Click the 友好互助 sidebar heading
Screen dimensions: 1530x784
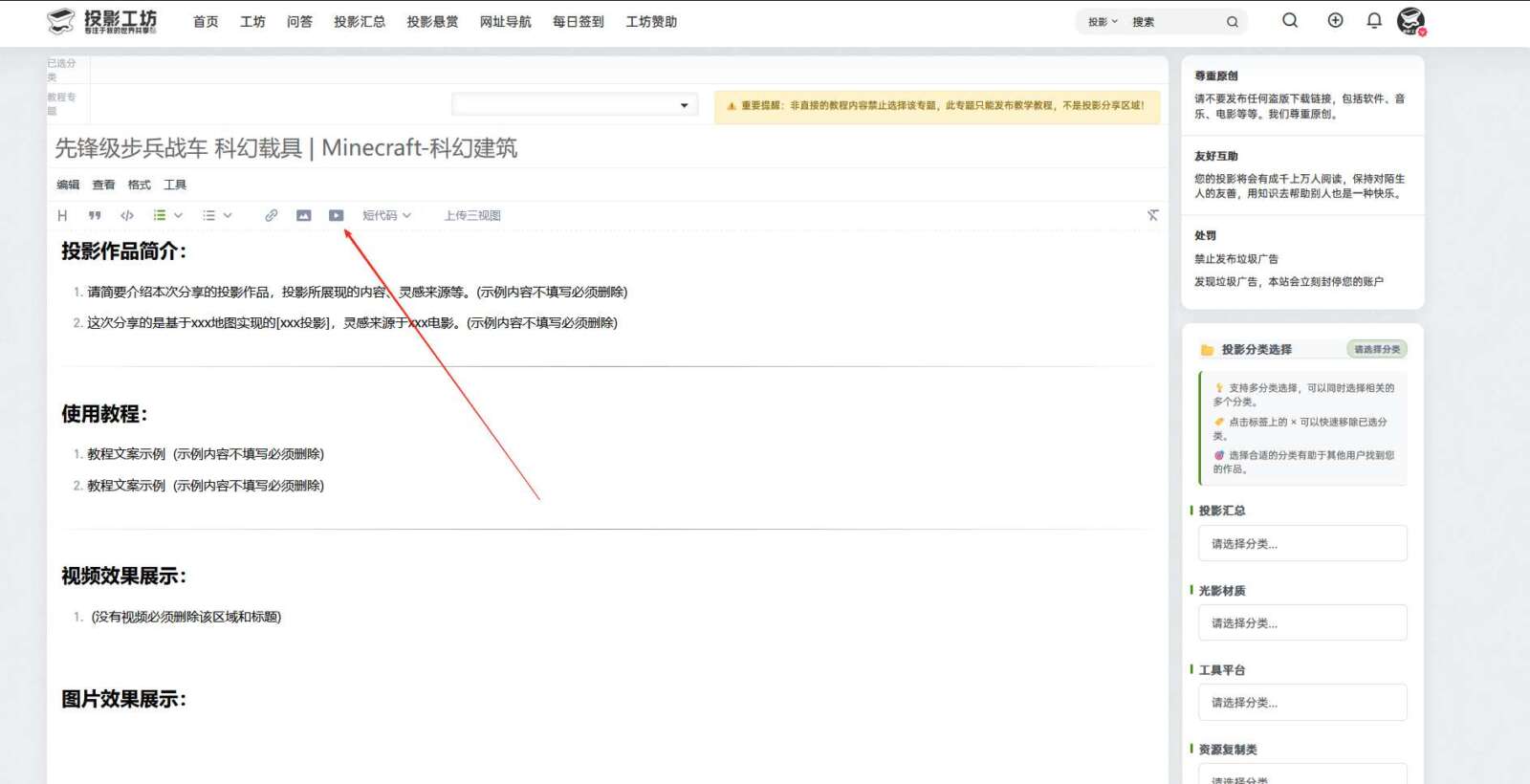point(1216,156)
